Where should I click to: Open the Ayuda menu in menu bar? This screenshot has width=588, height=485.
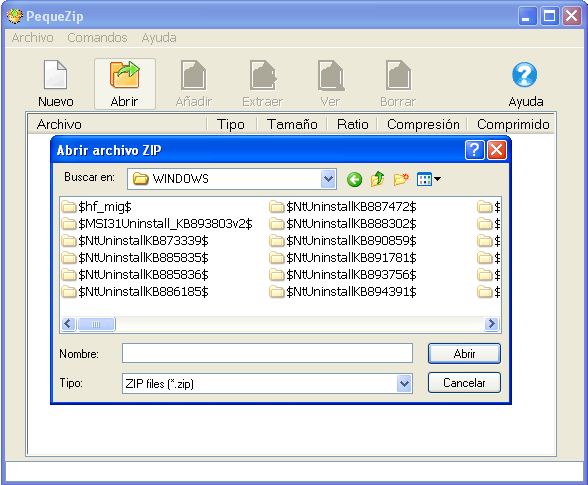pyautogui.click(x=159, y=38)
